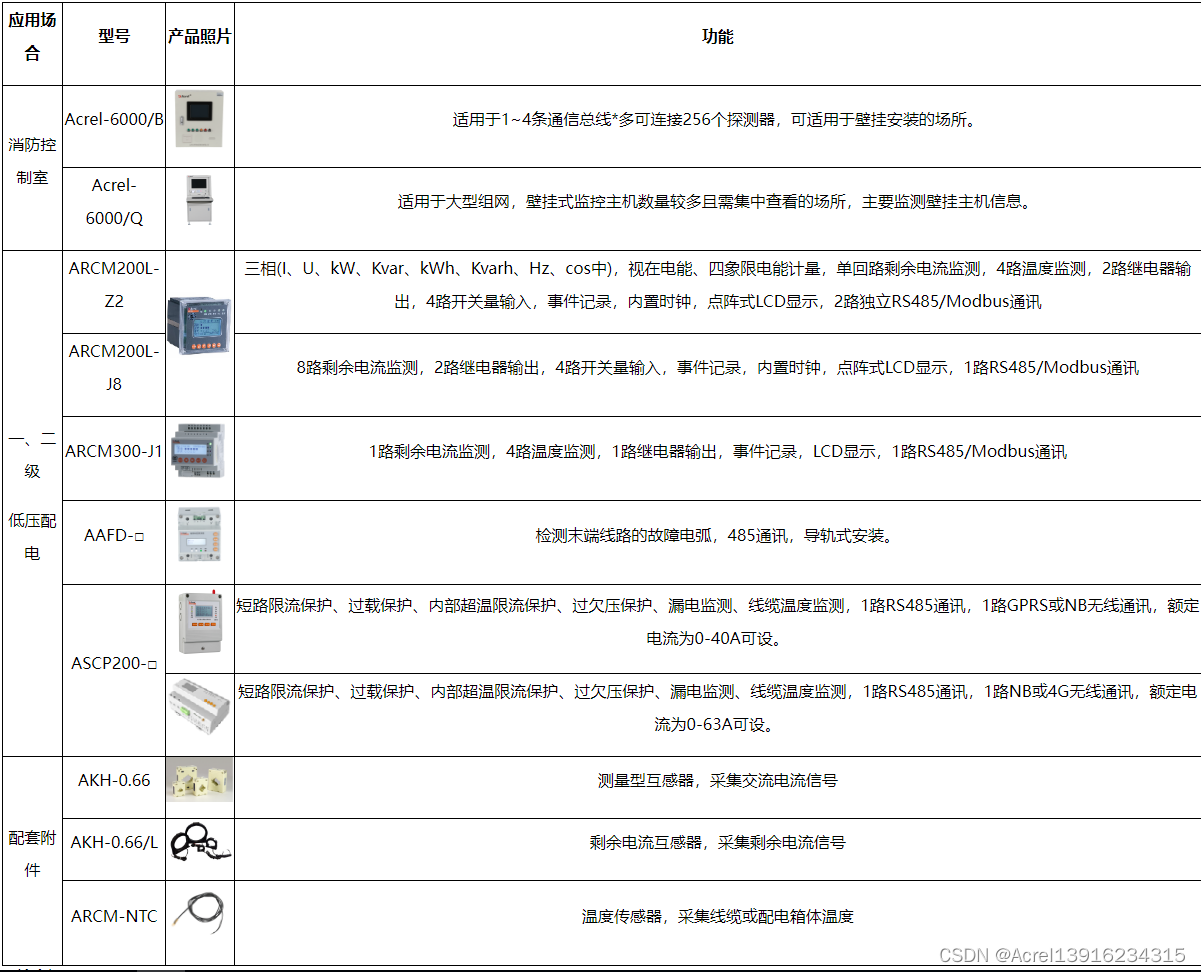Click function text 剩余电流互感器，采集剩余电流信号

(717, 843)
